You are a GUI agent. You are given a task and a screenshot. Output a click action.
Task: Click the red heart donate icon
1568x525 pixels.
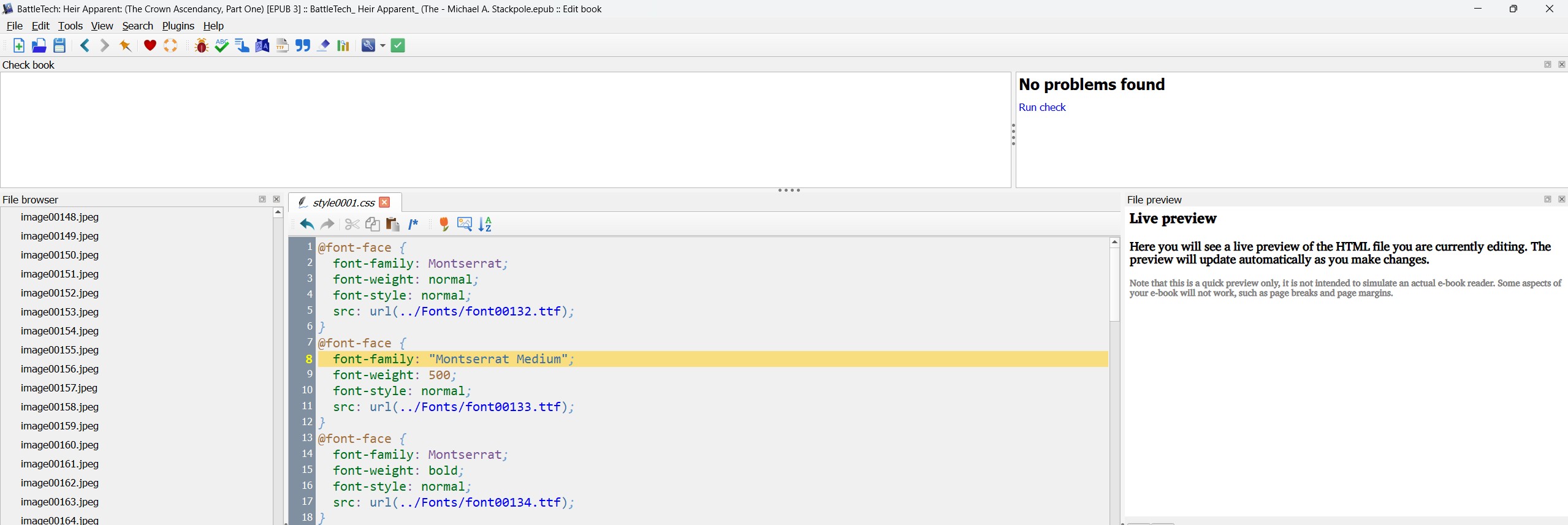click(150, 45)
